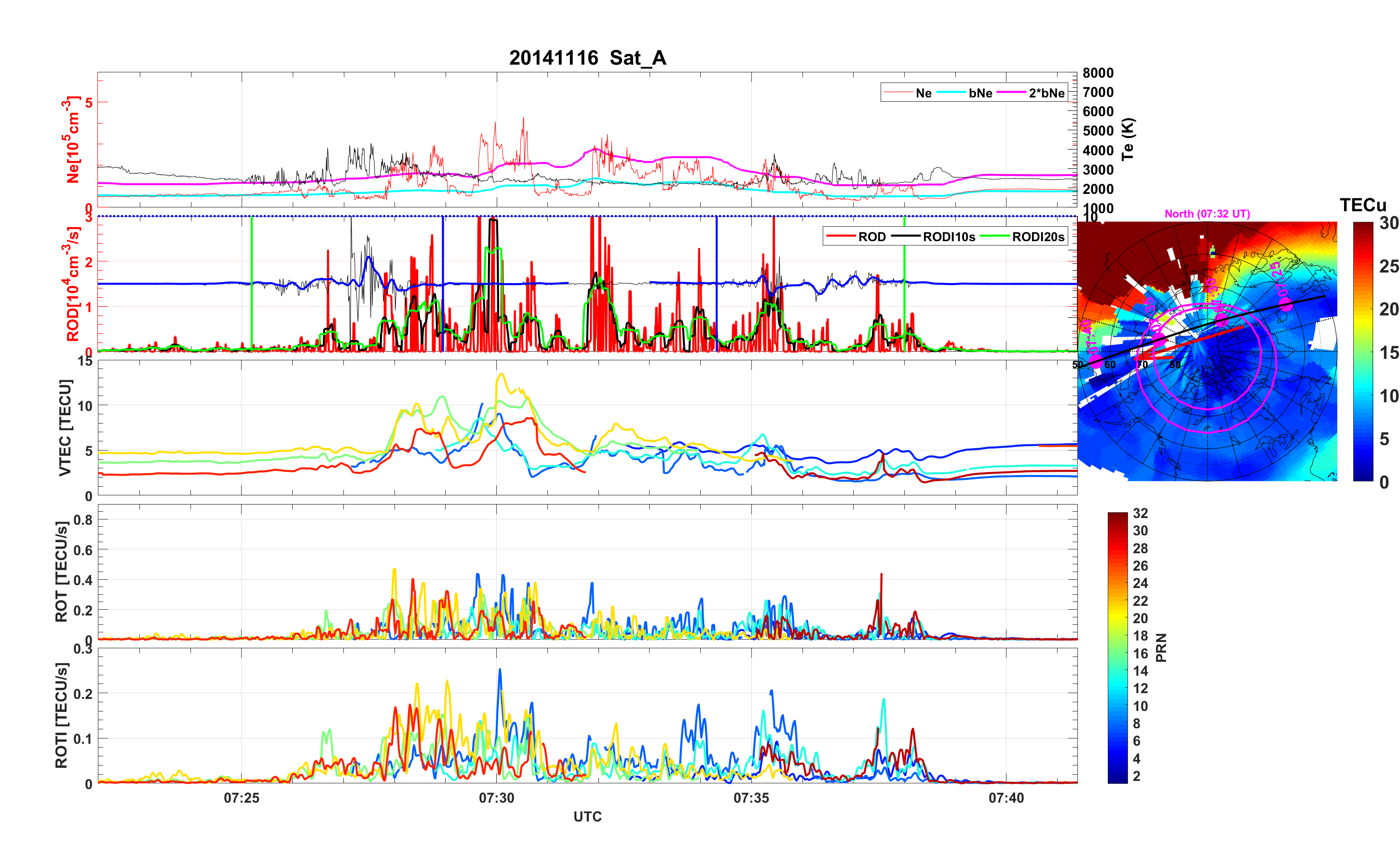Click the first green vertical line in ROD panel
1400x847 pixels.
(x=252, y=284)
